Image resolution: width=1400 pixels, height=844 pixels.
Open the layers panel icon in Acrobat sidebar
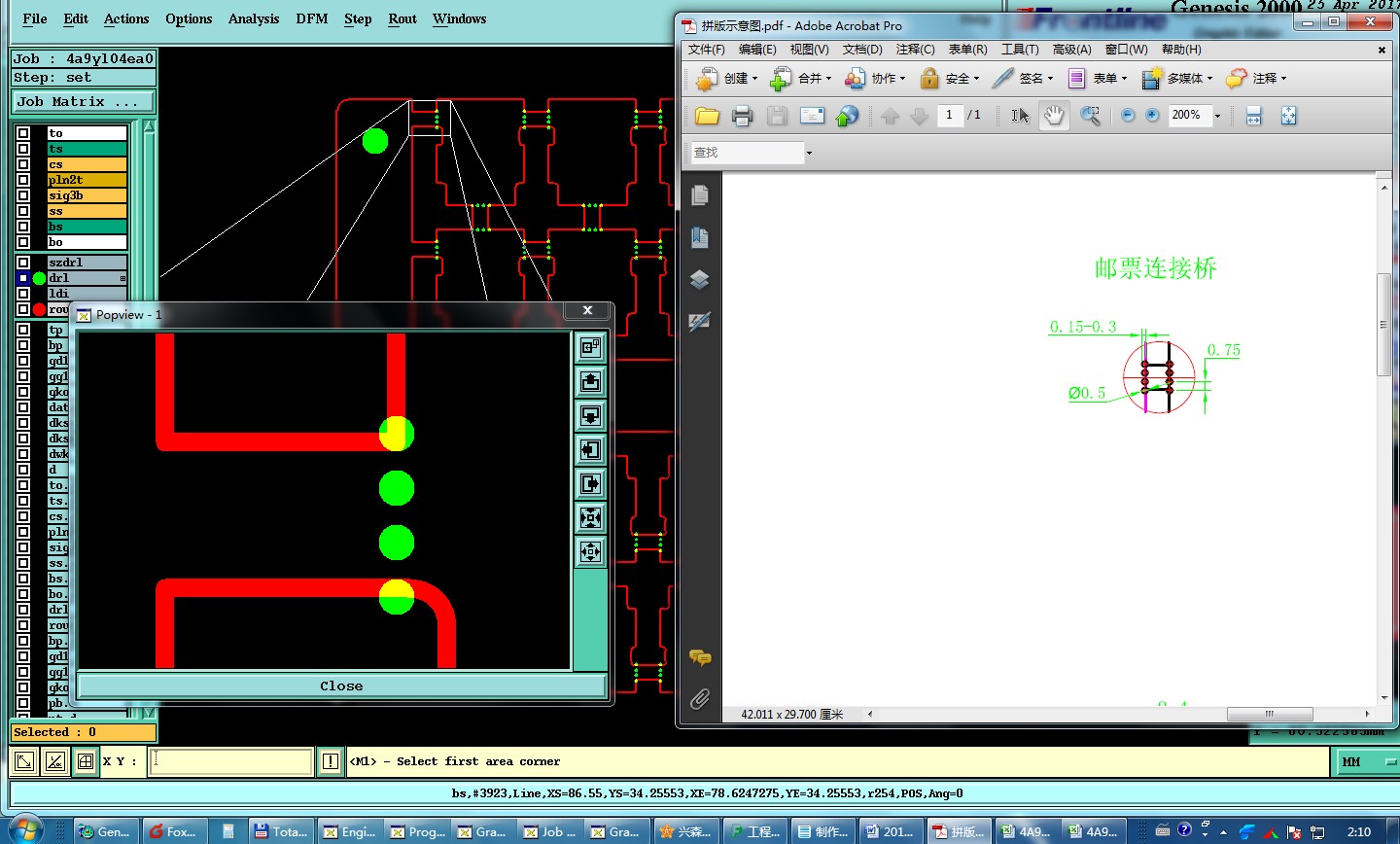pos(699,280)
